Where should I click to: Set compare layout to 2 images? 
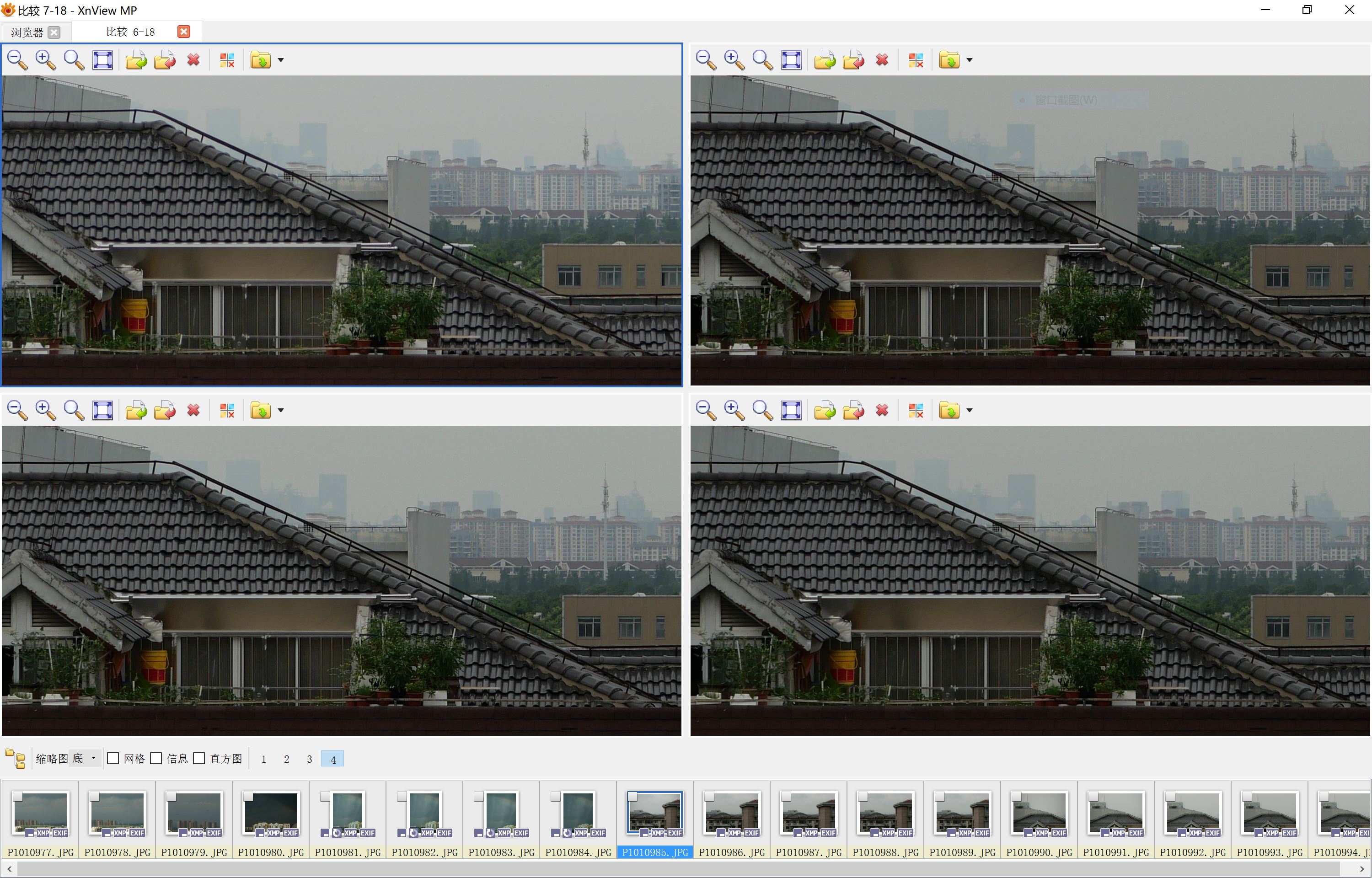click(286, 759)
